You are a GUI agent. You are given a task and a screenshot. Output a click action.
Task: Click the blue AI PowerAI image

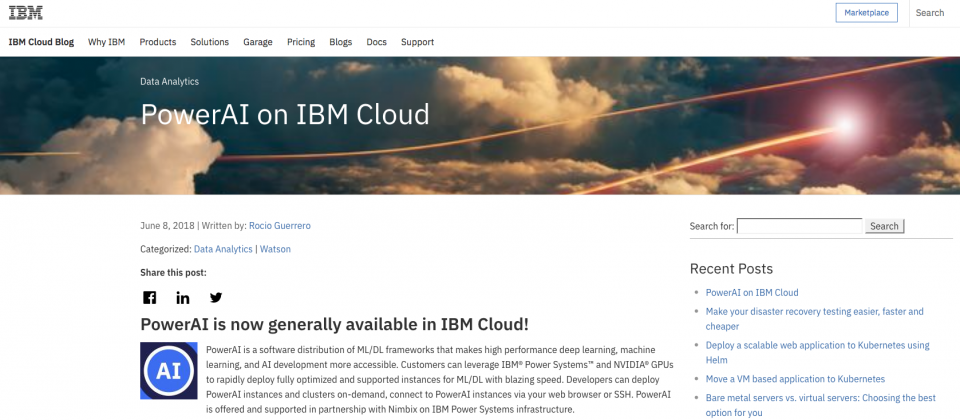[168, 370]
